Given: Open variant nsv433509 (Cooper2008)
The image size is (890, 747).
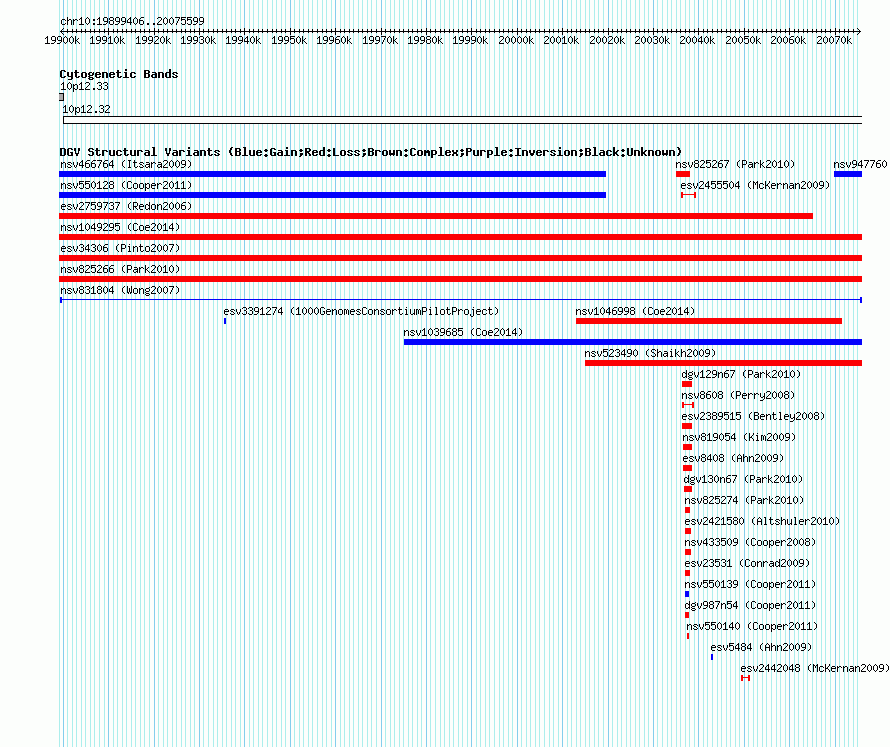Looking at the screenshot, I should point(750,542).
